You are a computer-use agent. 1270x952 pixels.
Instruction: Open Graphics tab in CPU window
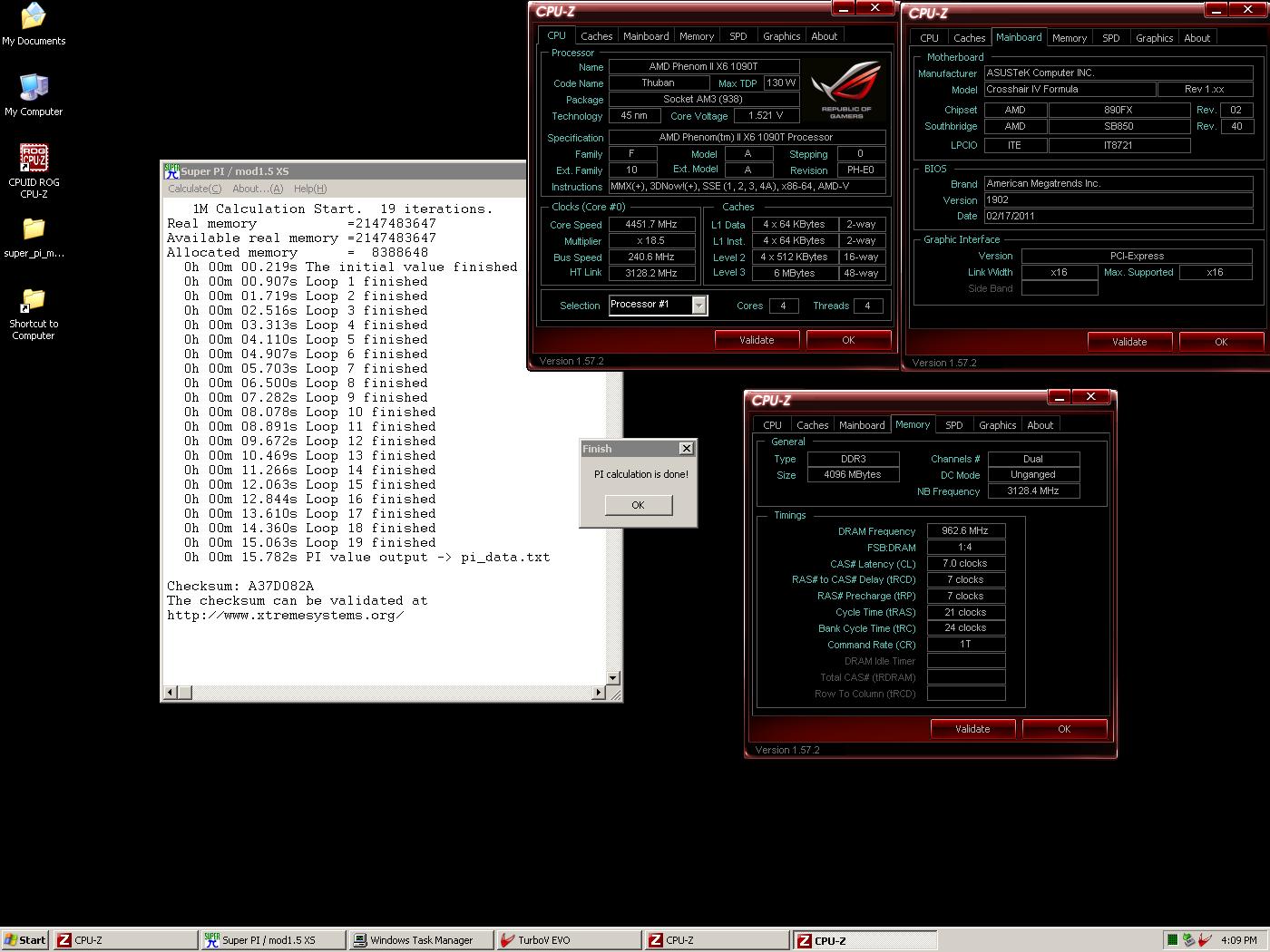(x=781, y=36)
